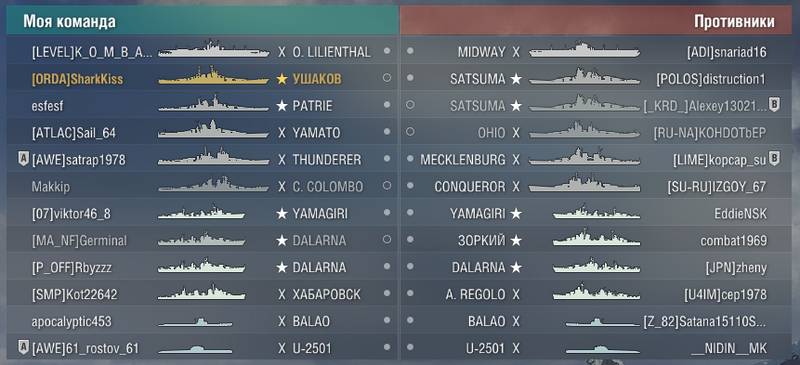This screenshot has width=800, height=365.
Task: Select enemy player EddieNSK name
Action: pos(741,214)
